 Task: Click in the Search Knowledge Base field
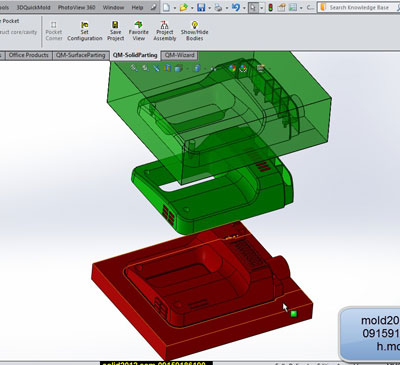[x=359, y=7]
